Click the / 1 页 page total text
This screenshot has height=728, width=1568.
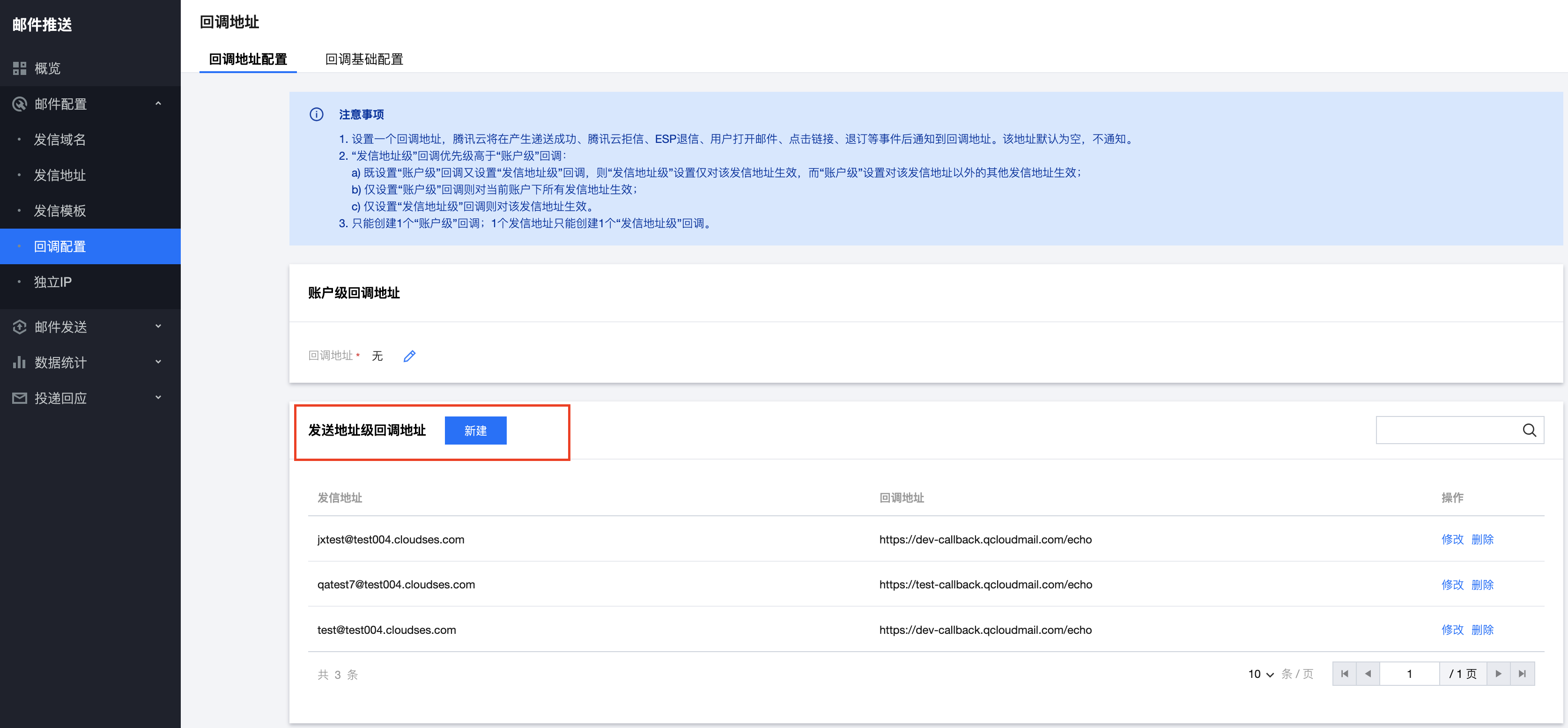tap(1463, 674)
